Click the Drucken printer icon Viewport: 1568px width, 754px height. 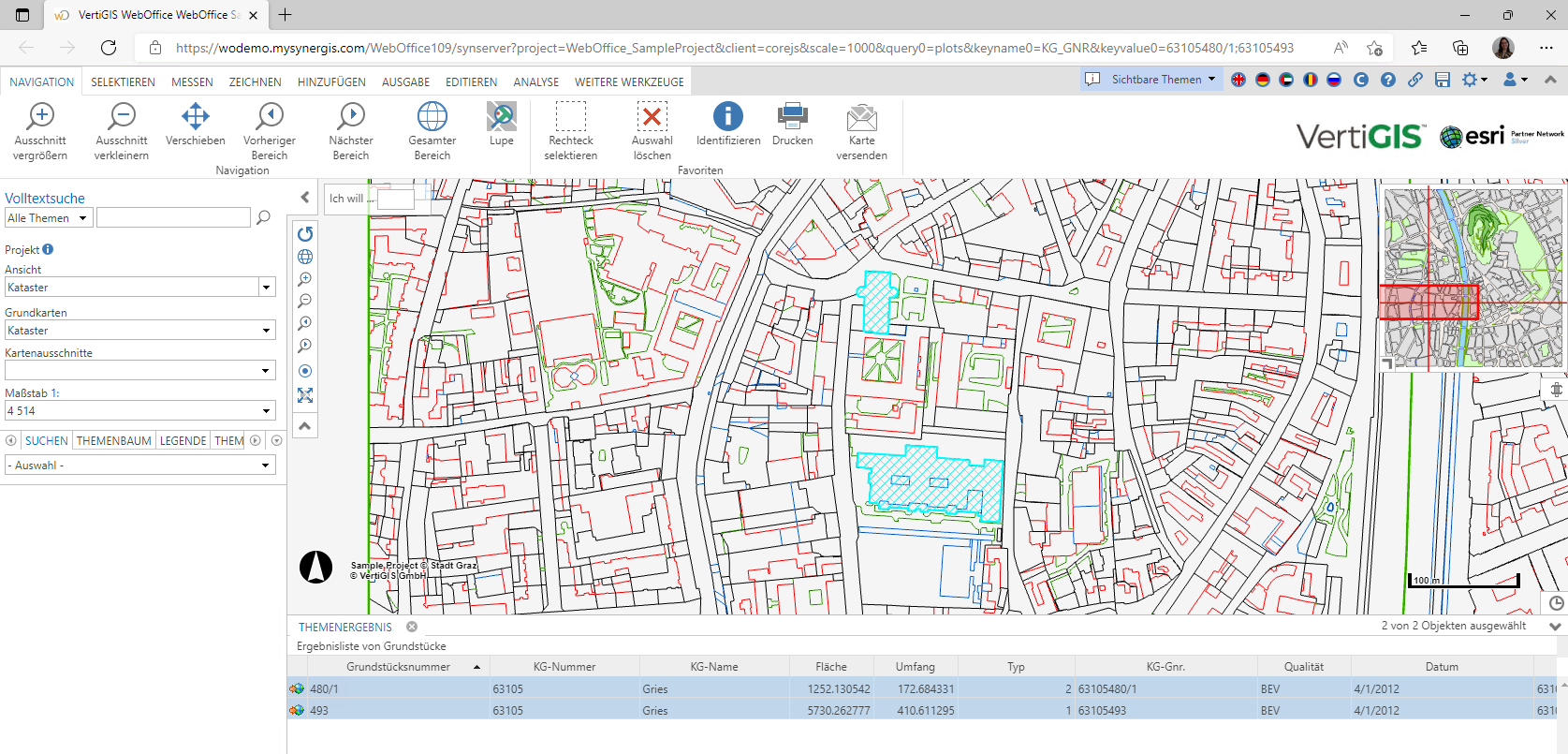click(x=792, y=117)
